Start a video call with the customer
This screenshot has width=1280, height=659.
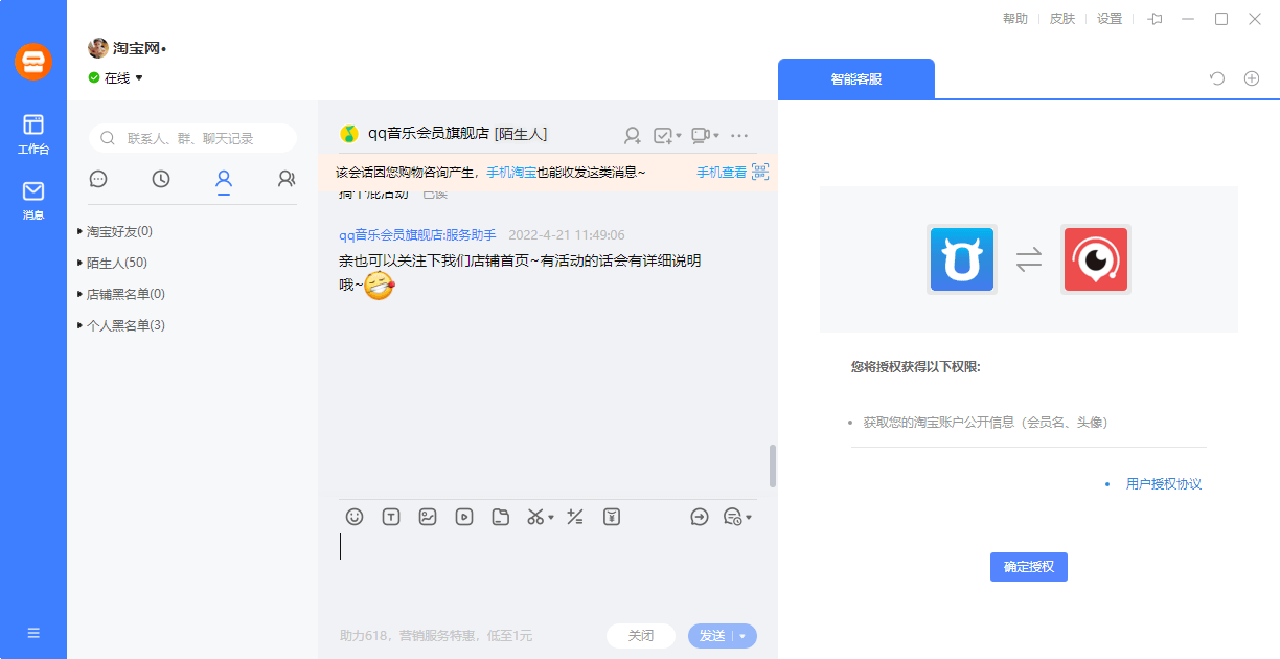pyautogui.click(x=700, y=135)
